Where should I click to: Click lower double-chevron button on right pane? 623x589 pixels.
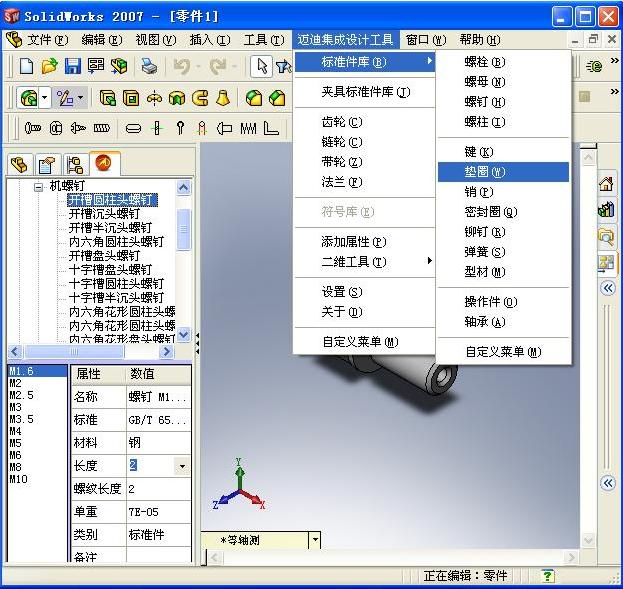(608, 483)
